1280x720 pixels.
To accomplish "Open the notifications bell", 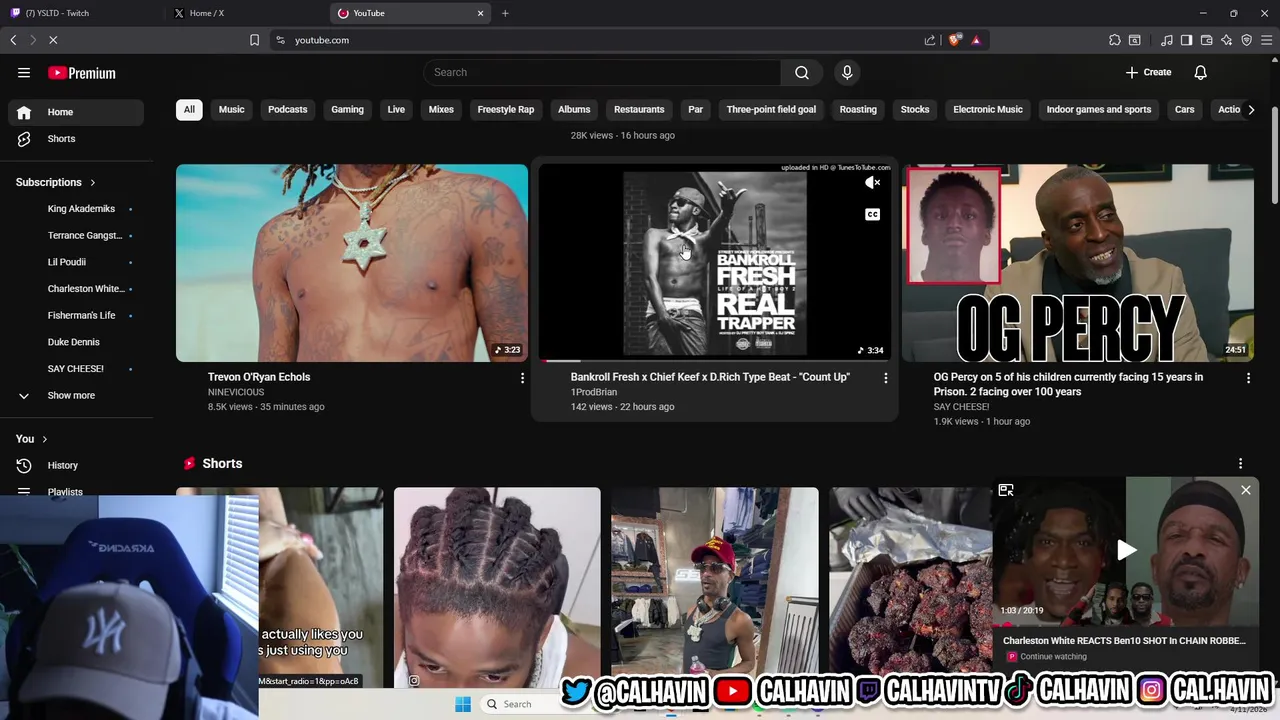I will [1201, 72].
